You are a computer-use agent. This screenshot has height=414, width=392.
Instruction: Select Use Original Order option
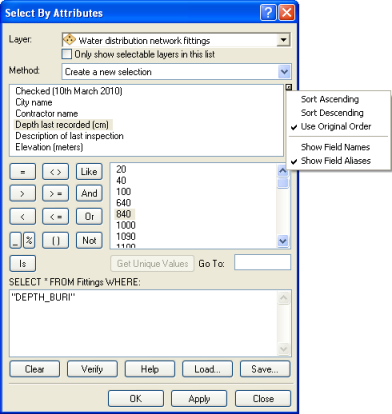(x=336, y=127)
